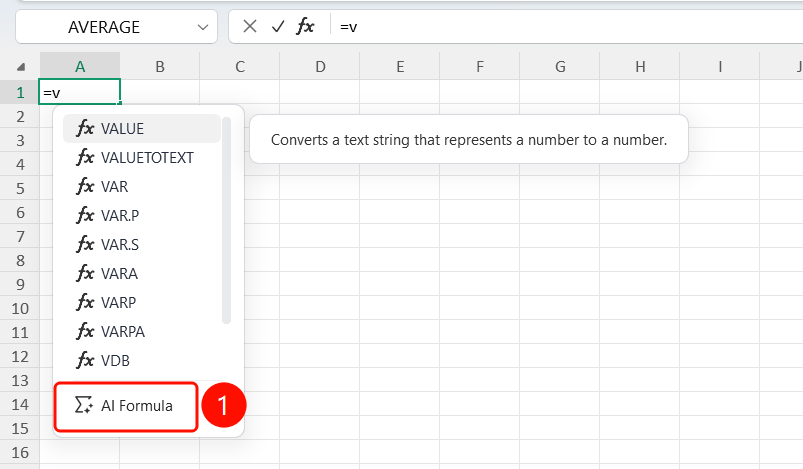
Task: Select VARPA in autocomplete list
Action: [141, 332]
